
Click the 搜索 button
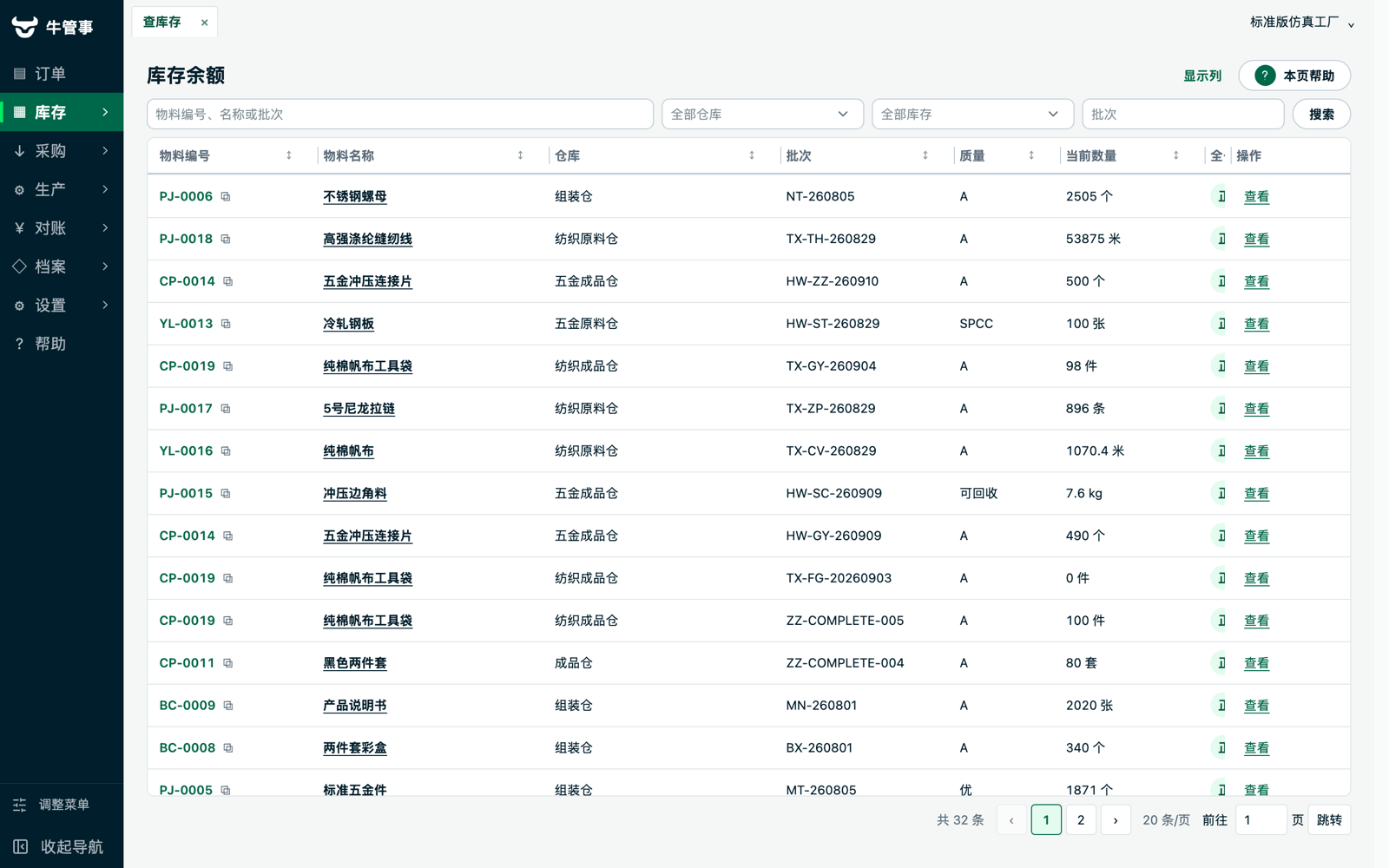[1321, 114]
